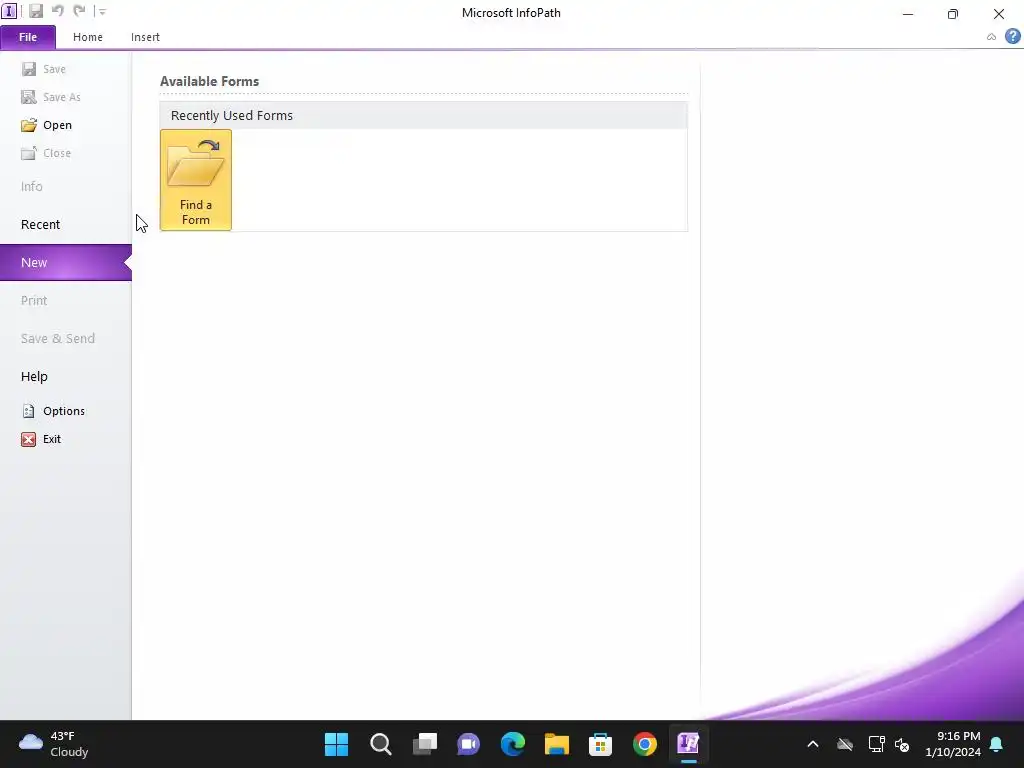Open Task View from taskbar
Viewport: 1024px width, 768px height.
coord(424,744)
